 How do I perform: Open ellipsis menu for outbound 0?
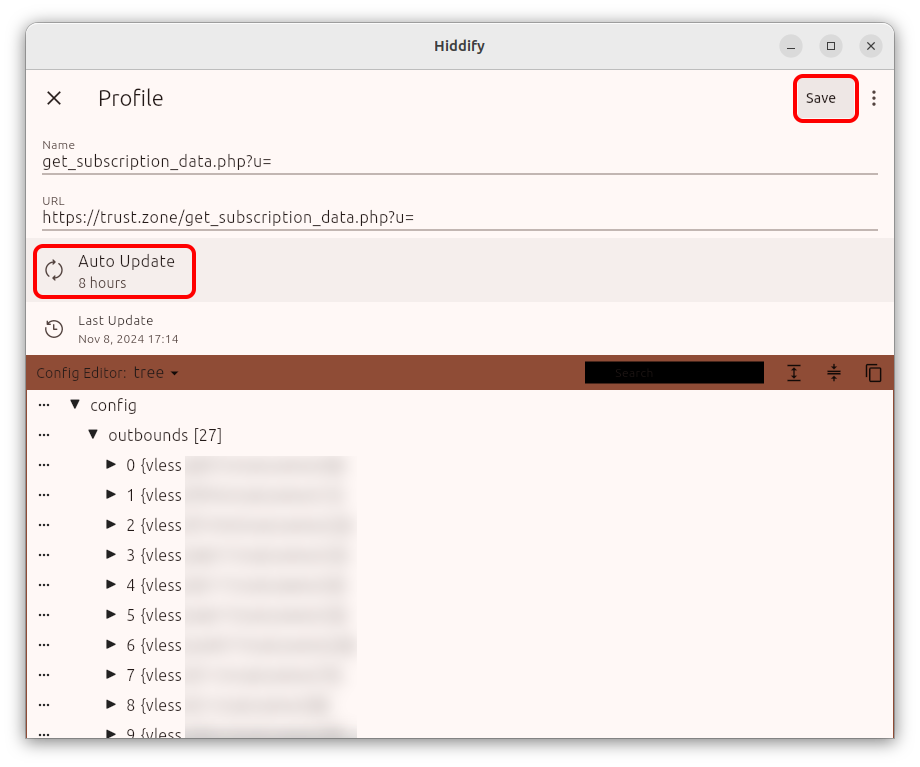(x=44, y=465)
